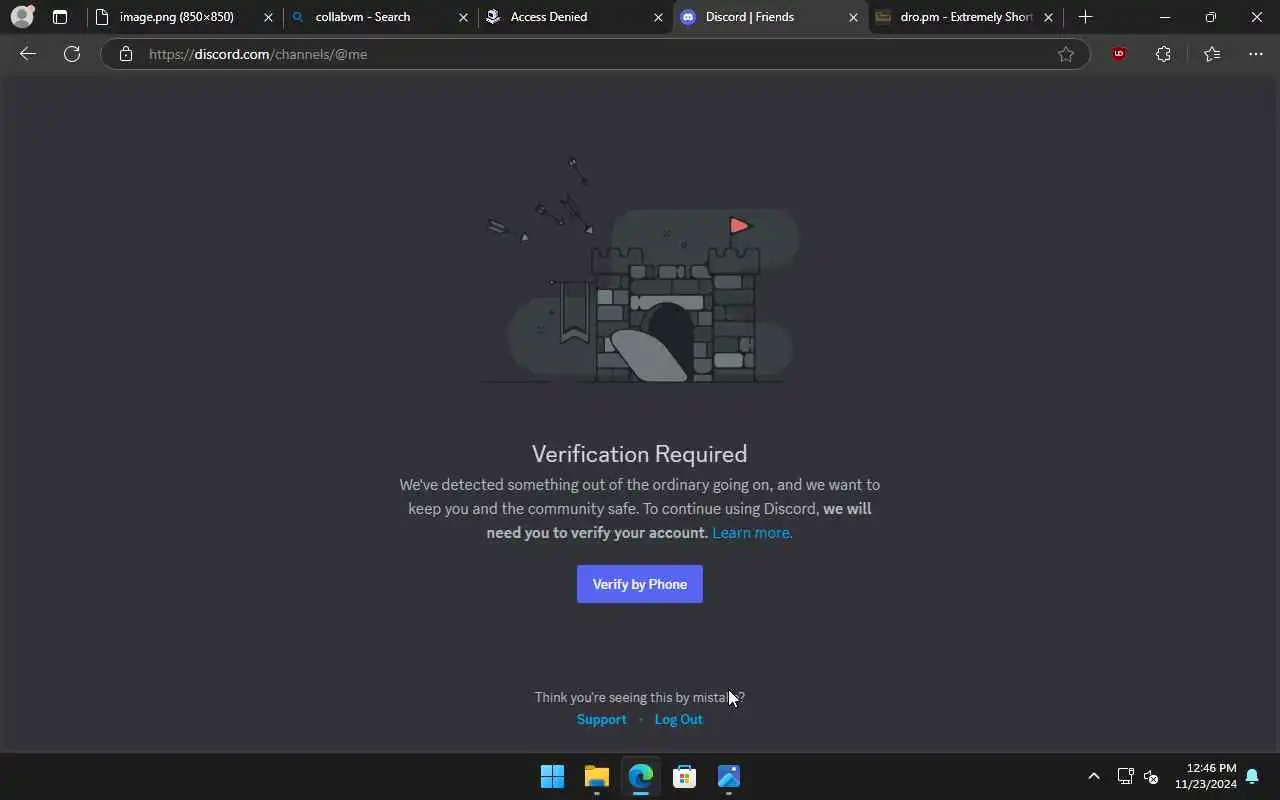
Task: Open the Extensions puzzle icon
Action: point(1163,54)
